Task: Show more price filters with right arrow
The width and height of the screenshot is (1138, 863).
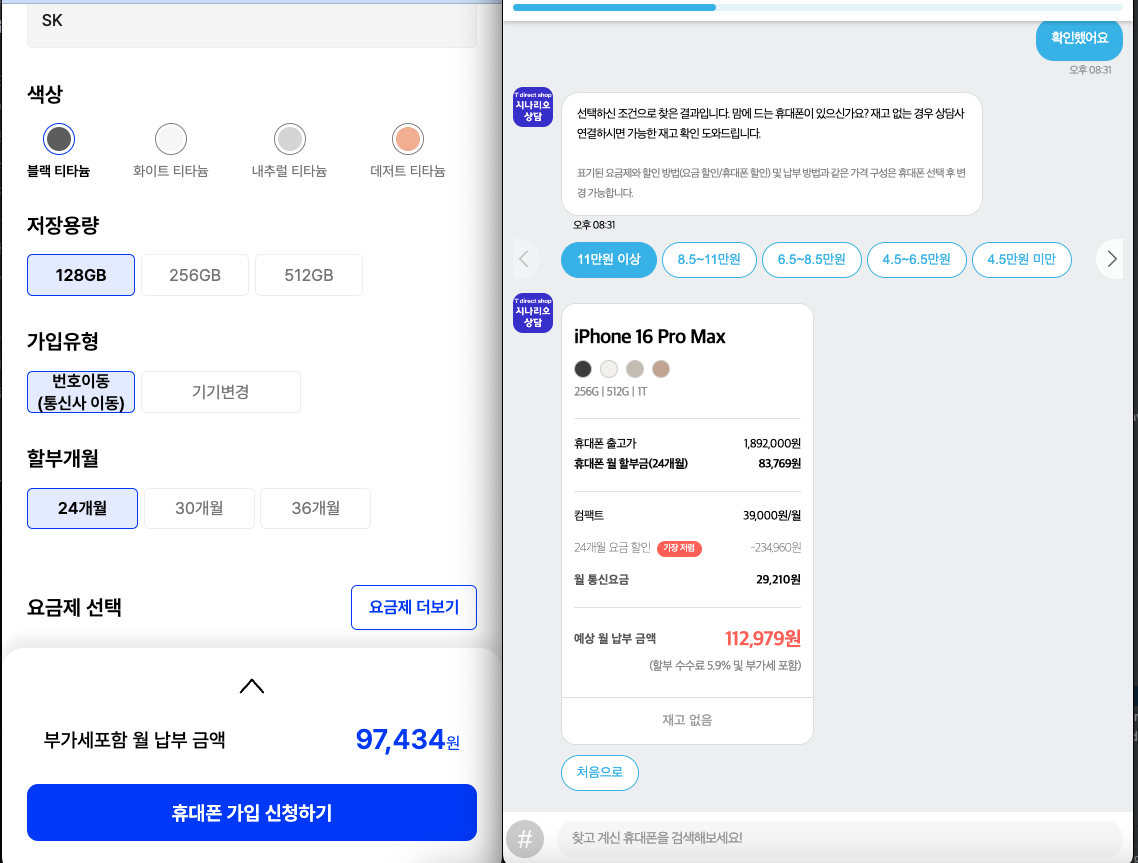Action: pyautogui.click(x=1111, y=259)
